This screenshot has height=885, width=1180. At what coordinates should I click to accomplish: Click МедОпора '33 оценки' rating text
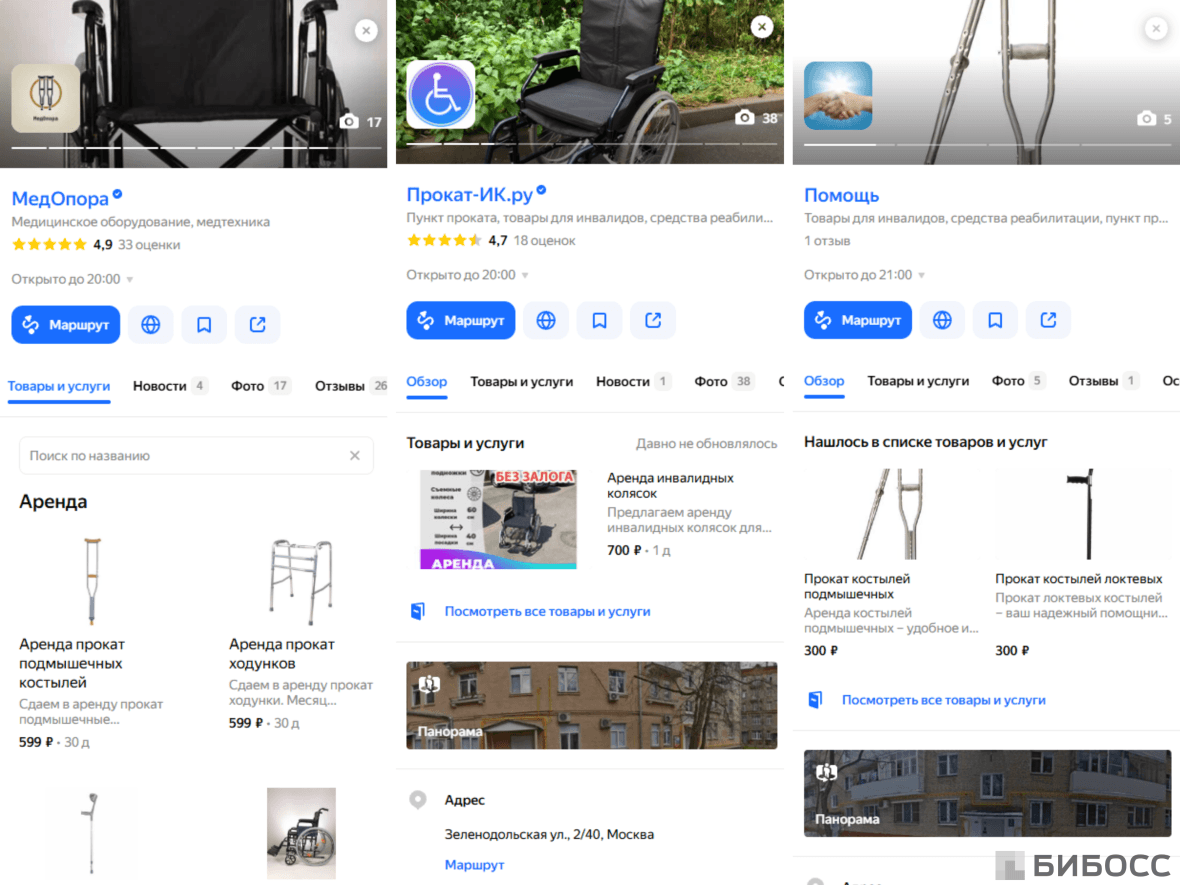pyautogui.click(x=149, y=245)
